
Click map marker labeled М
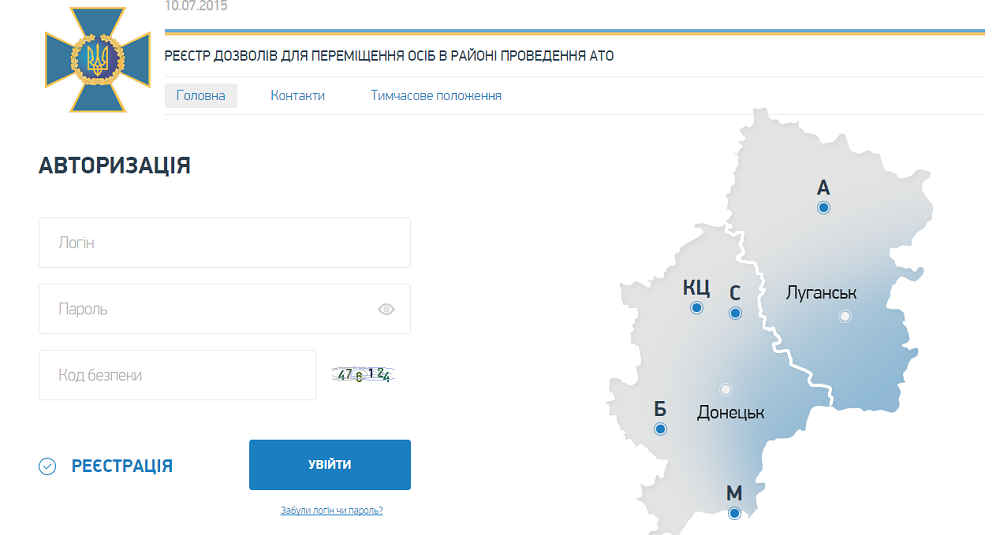(734, 513)
